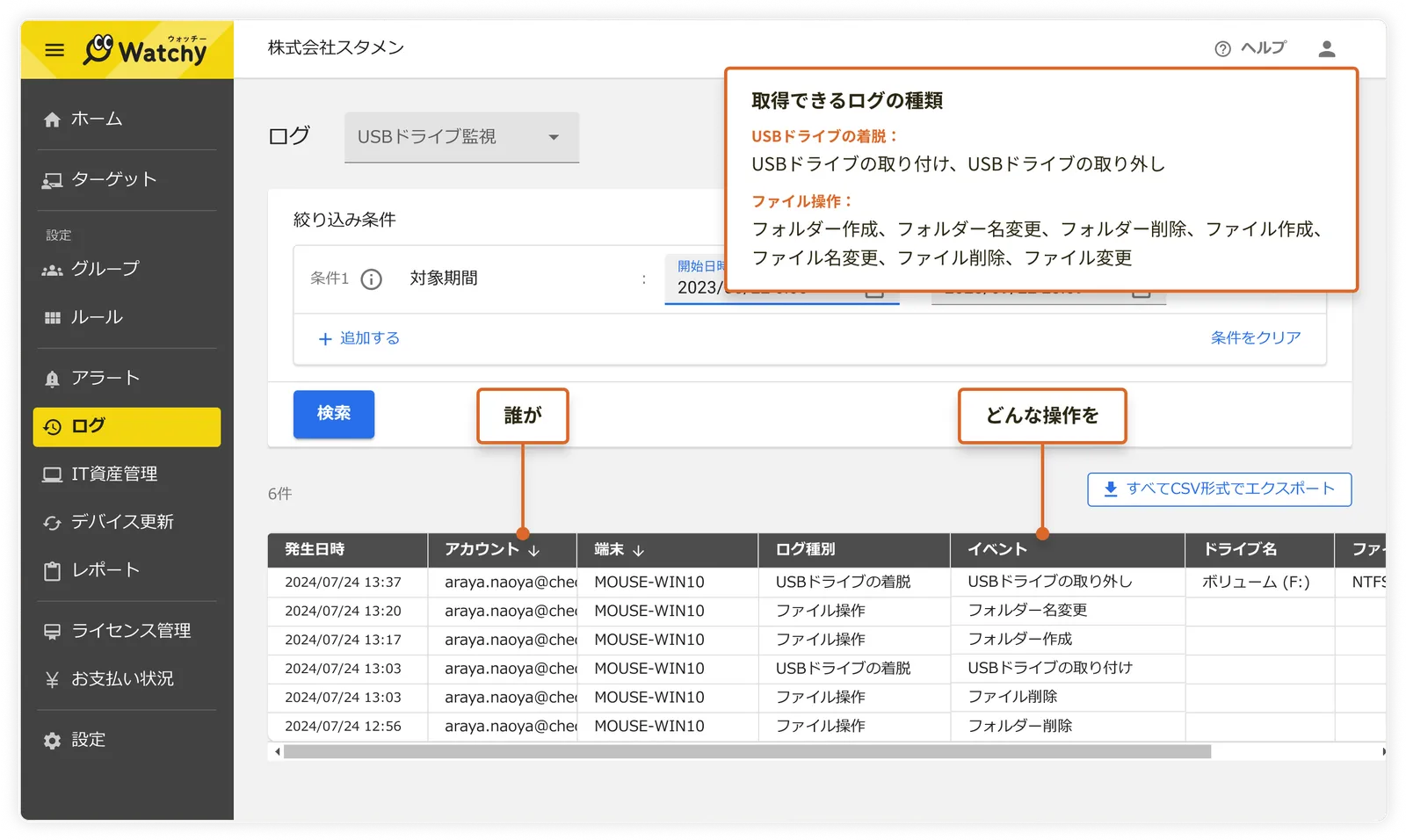Open IT資産管理 menu item
Screen dimensions: 1406x840
(x=127, y=474)
